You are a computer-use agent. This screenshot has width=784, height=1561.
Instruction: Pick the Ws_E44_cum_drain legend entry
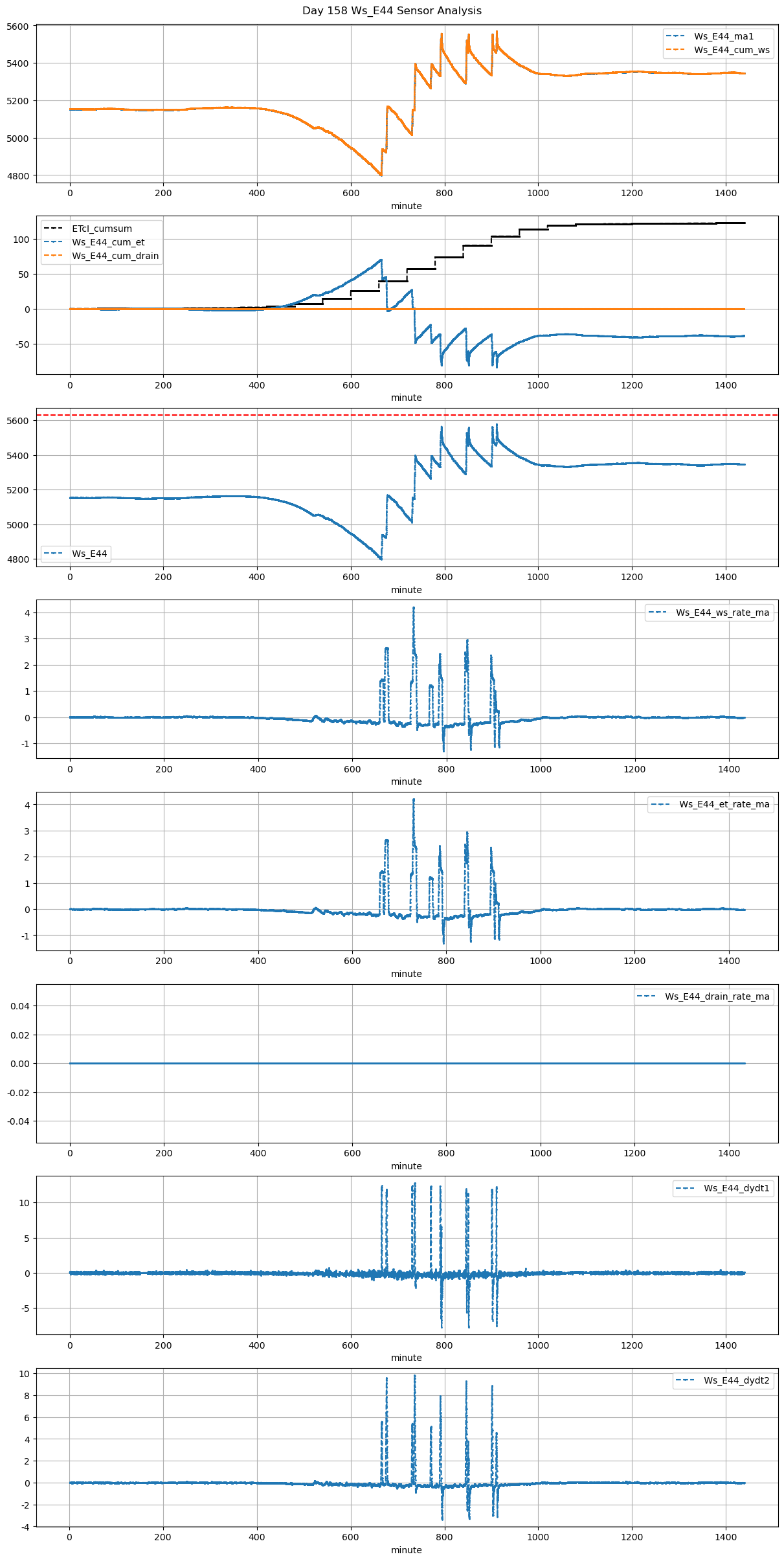[x=115, y=256]
